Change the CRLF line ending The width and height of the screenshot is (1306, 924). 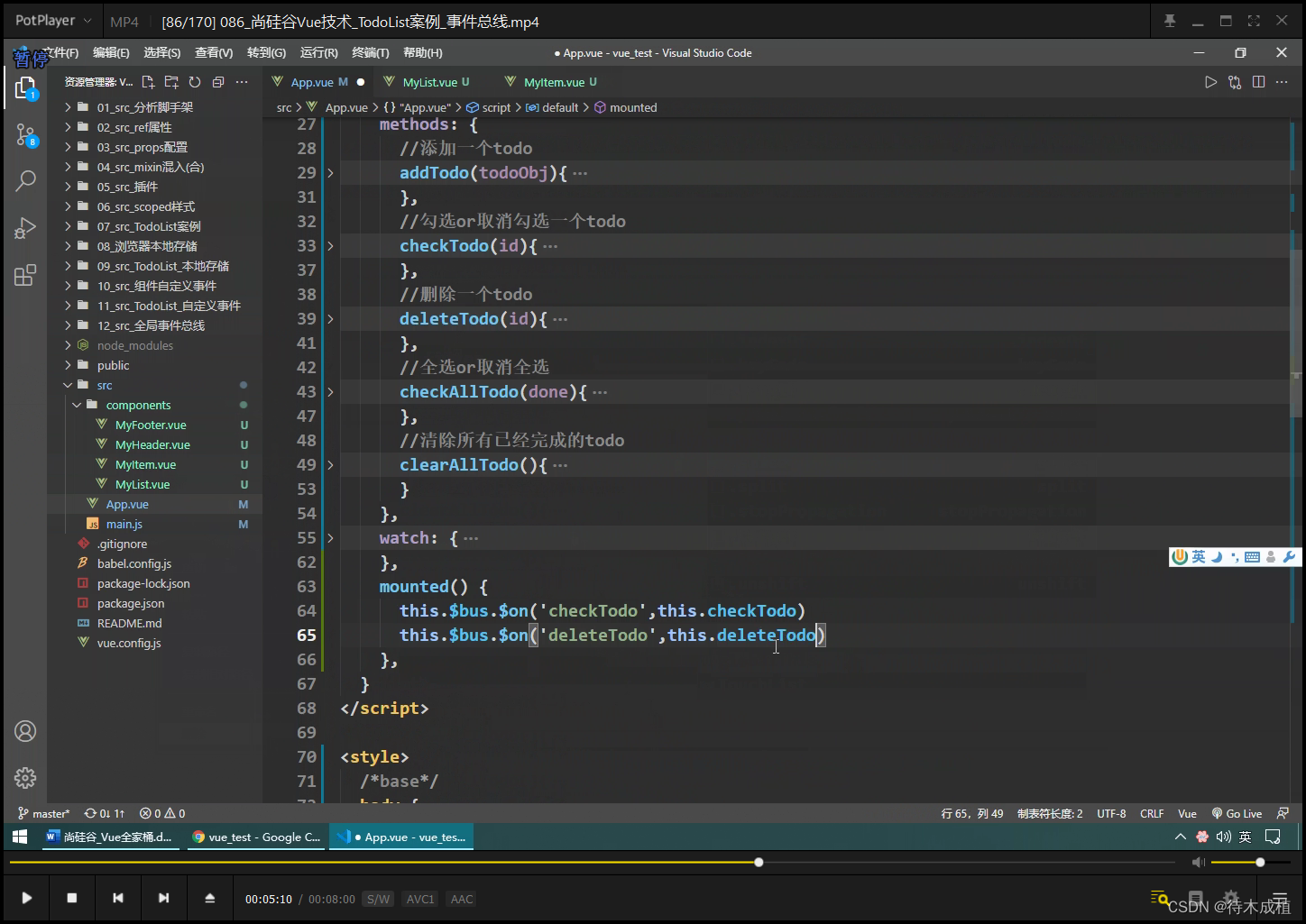(1152, 813)
